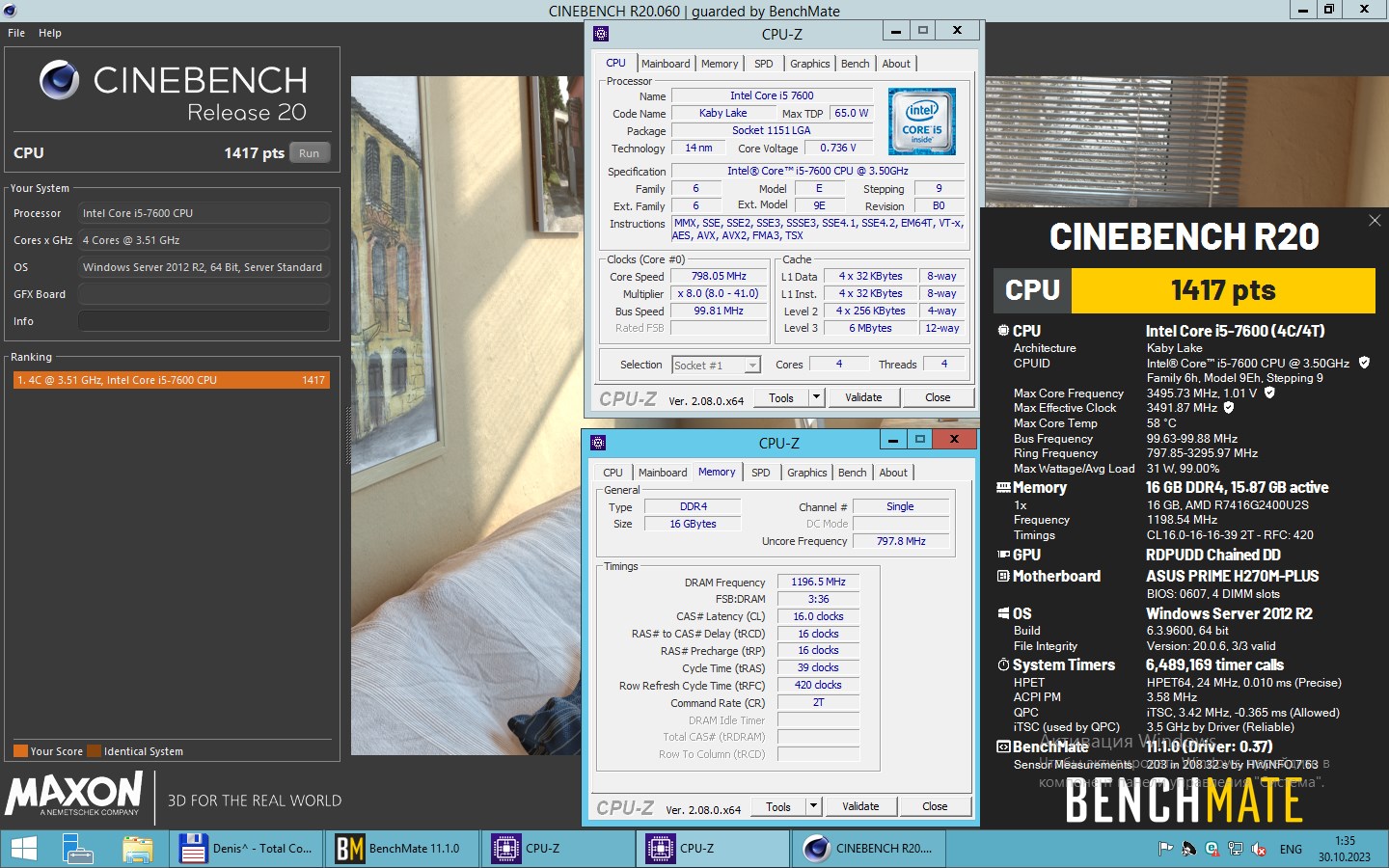Click the shield icon beside Max Effective Clock
Screen dimensions: 1389x868
pyautogui.click(x=1229, y=407)
